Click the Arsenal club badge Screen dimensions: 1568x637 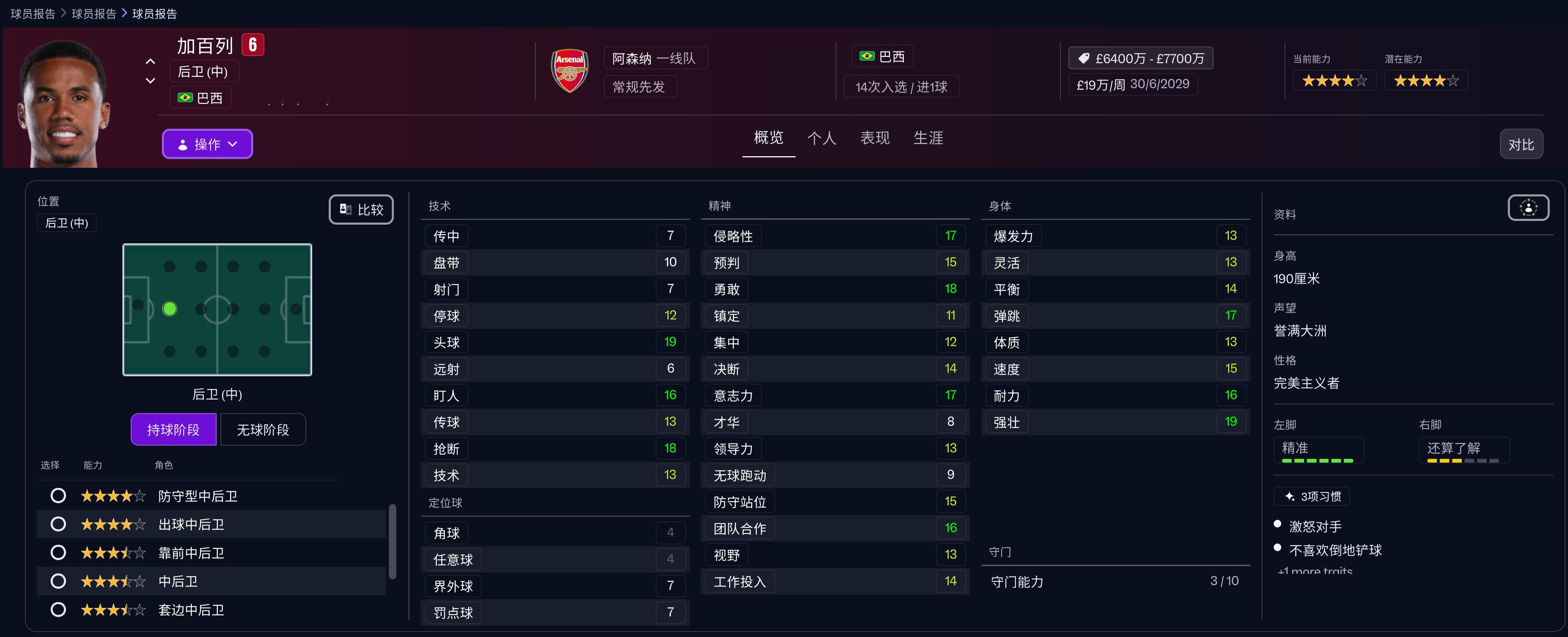[569, 71]
